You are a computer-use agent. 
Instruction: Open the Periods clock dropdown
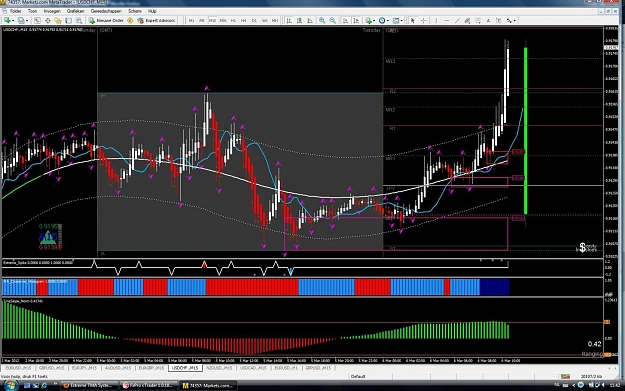(384, 20)
